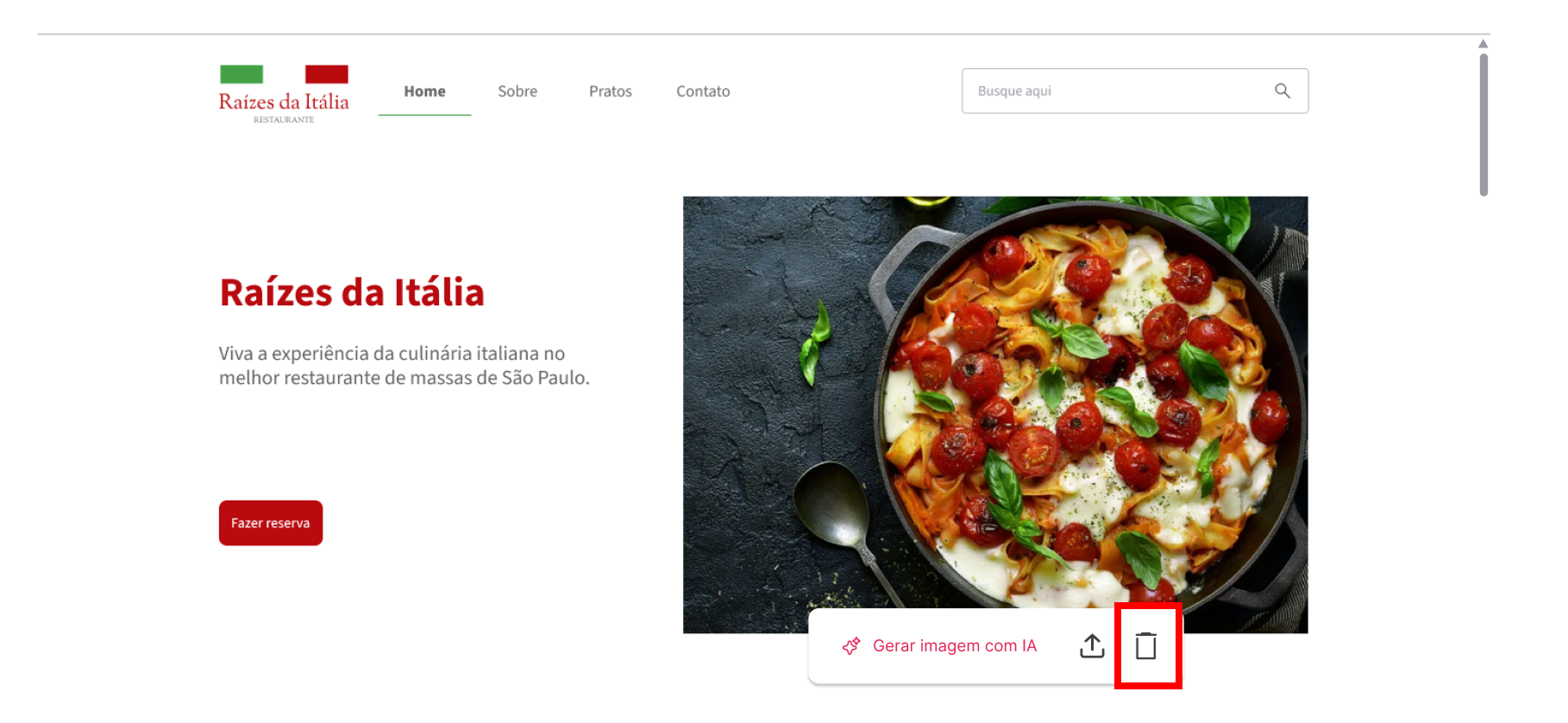1568x723 pixels.
Task: Select the large red Raízes da Itália headline
Action: (352, 292)
